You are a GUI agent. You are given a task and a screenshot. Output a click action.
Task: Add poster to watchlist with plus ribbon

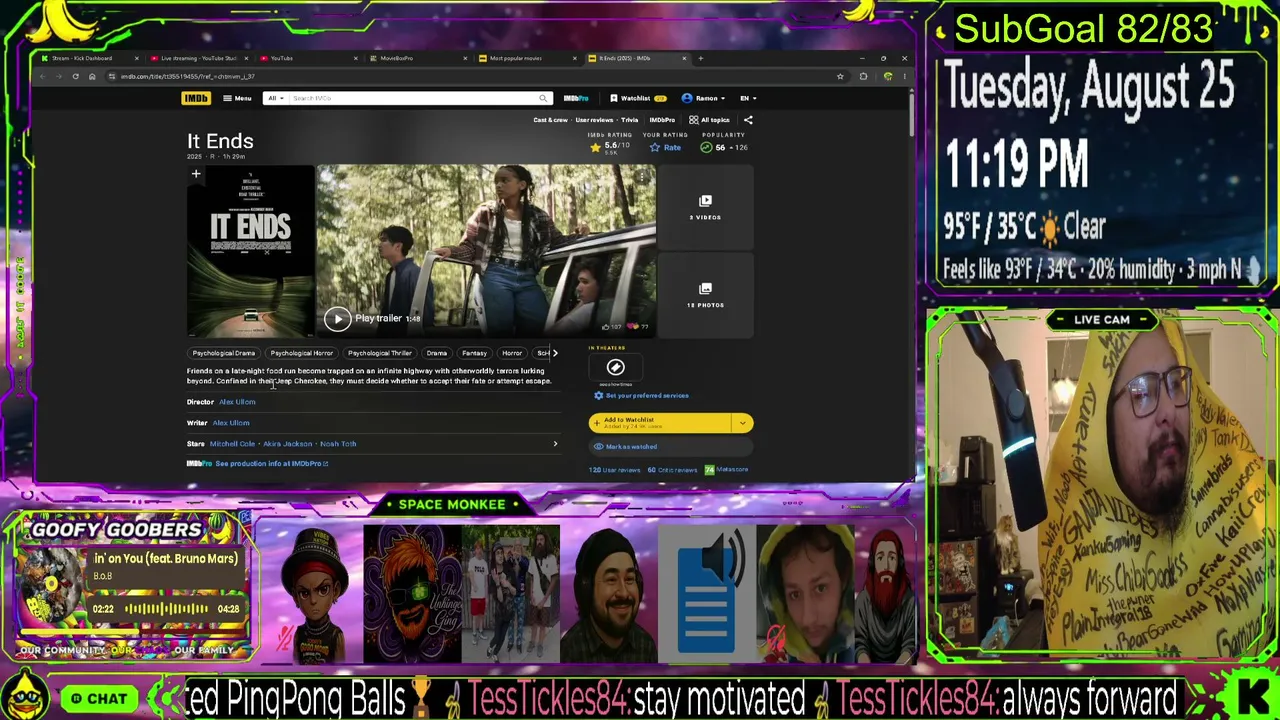[196, 175]
